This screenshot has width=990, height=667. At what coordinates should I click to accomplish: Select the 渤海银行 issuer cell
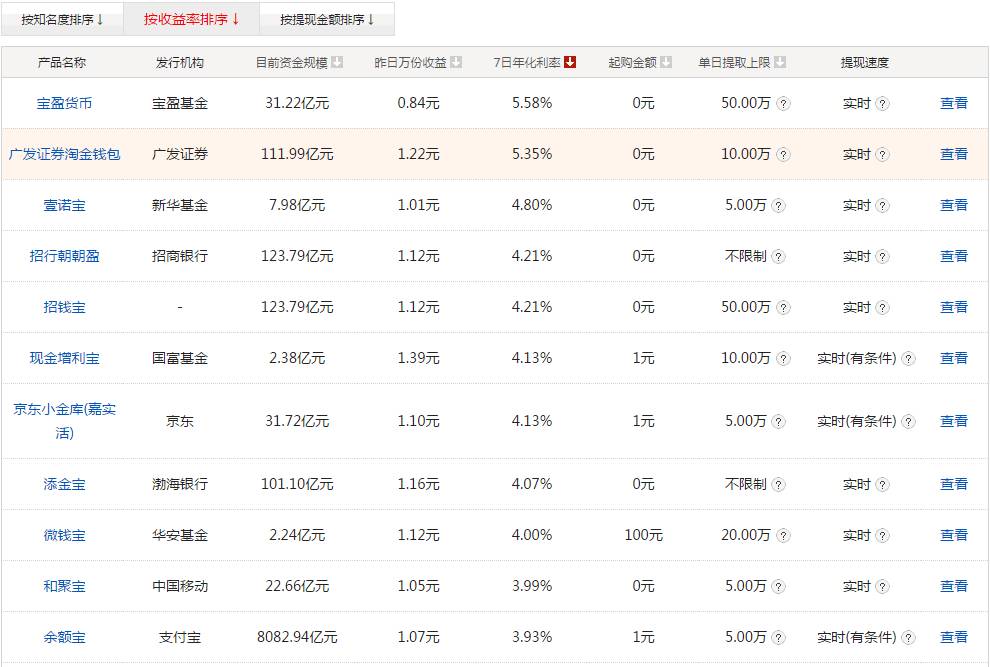coord(180,484)
